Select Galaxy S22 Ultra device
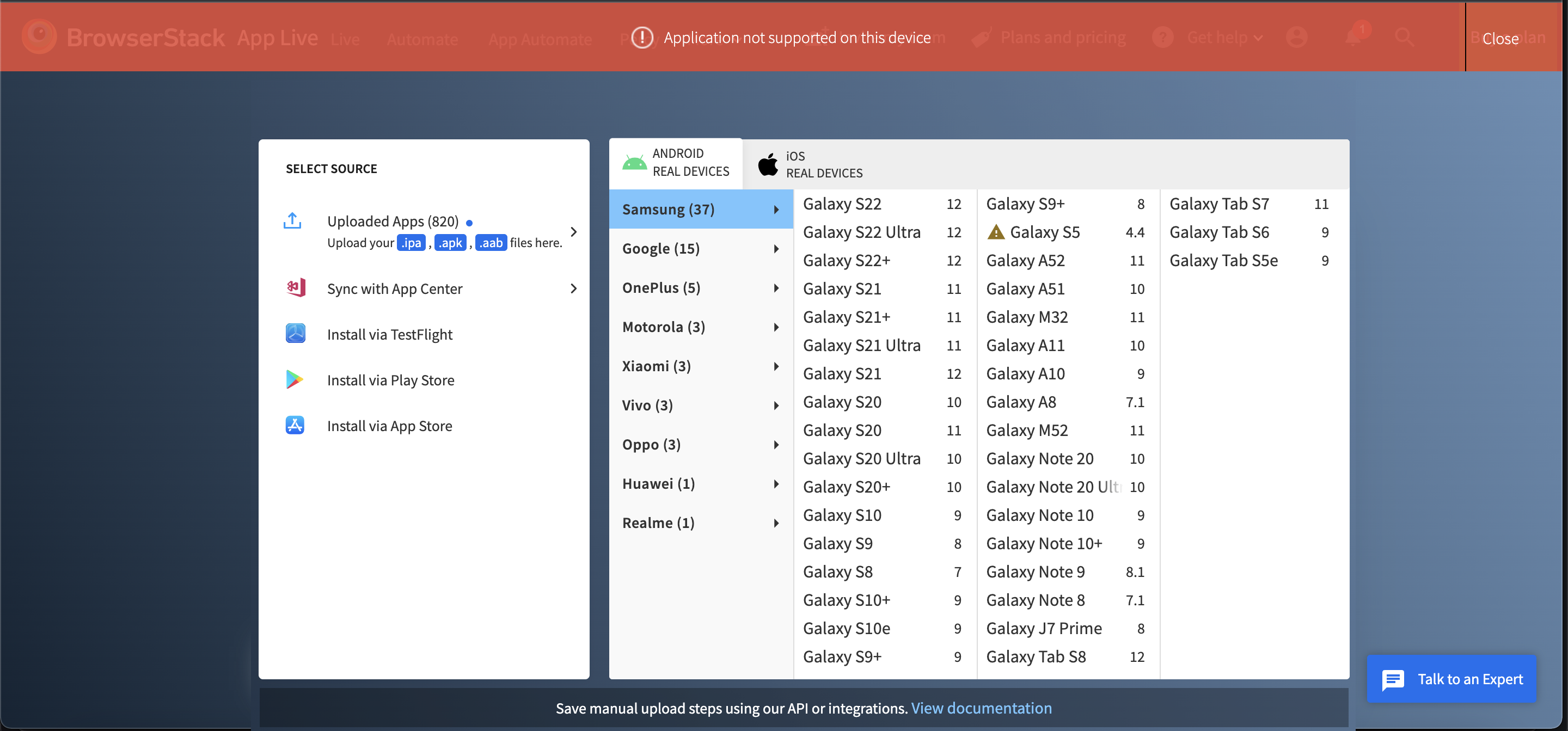Viewport: 1568px width, 731px height. (861, 232)
